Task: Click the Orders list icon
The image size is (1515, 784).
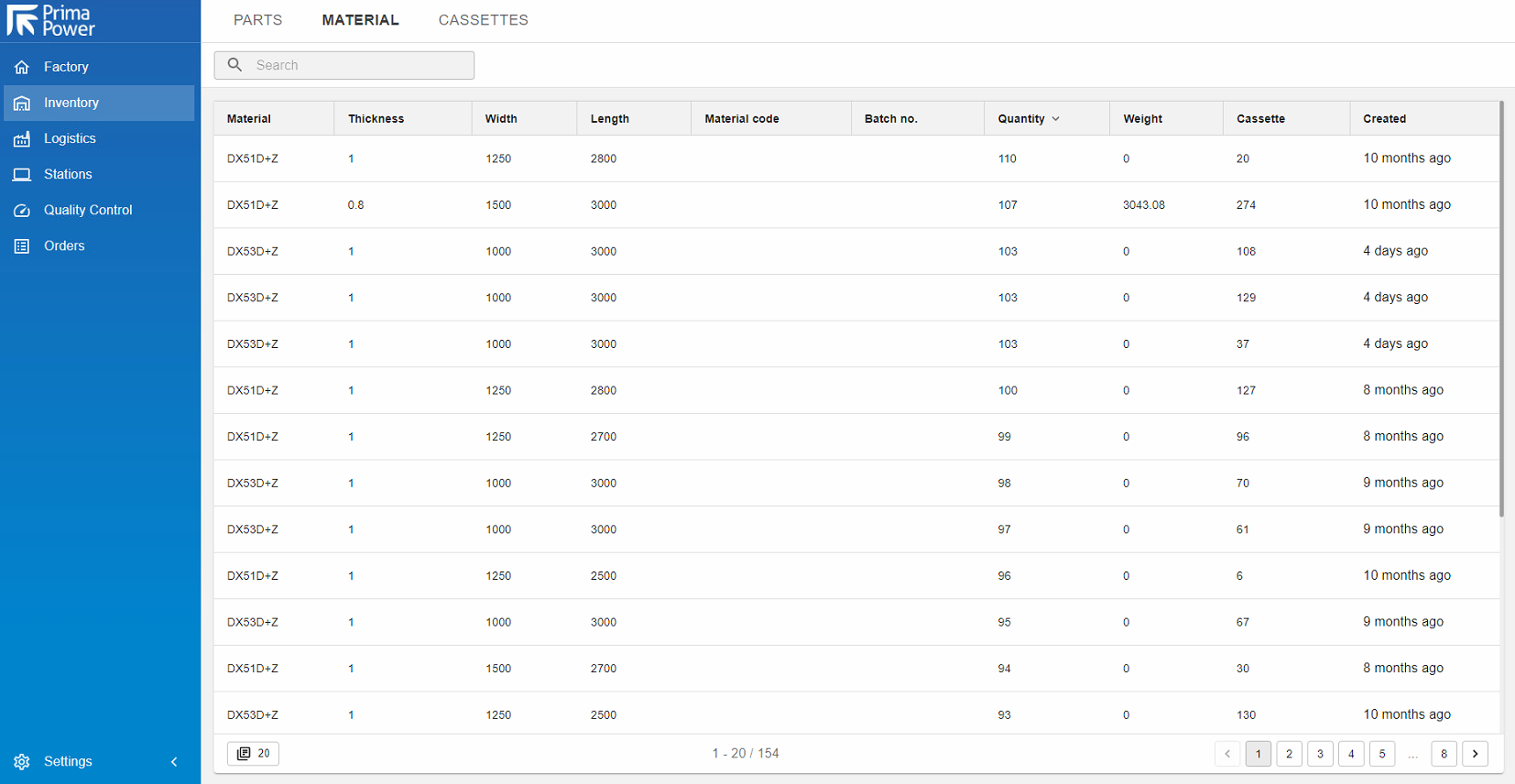Action: pos(22,246)
